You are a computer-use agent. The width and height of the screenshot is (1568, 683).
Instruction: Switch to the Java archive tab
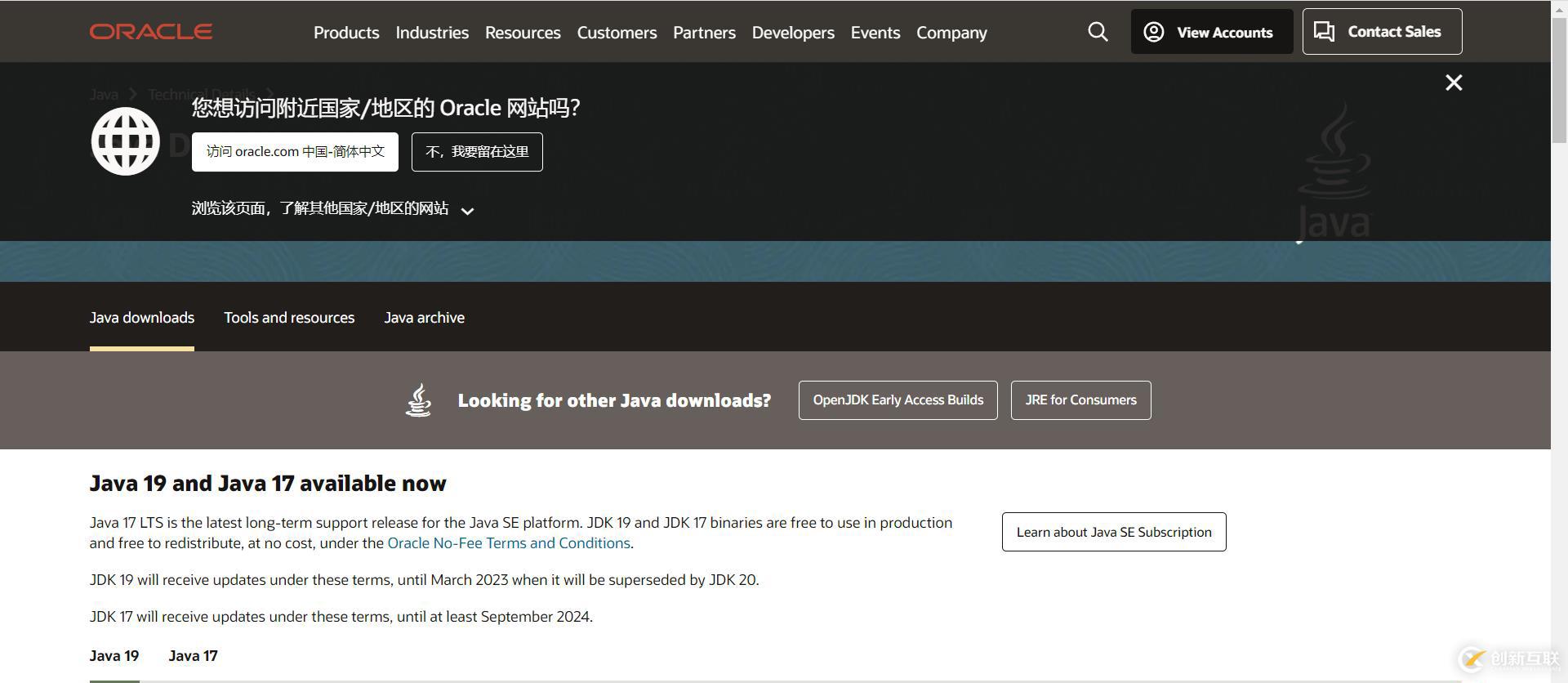424,318
